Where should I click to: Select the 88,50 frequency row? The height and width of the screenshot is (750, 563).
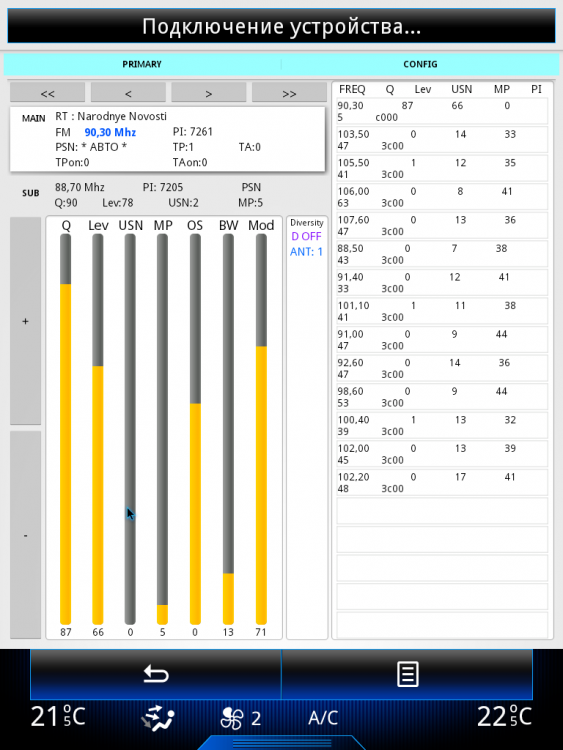[x=442, y=254]
